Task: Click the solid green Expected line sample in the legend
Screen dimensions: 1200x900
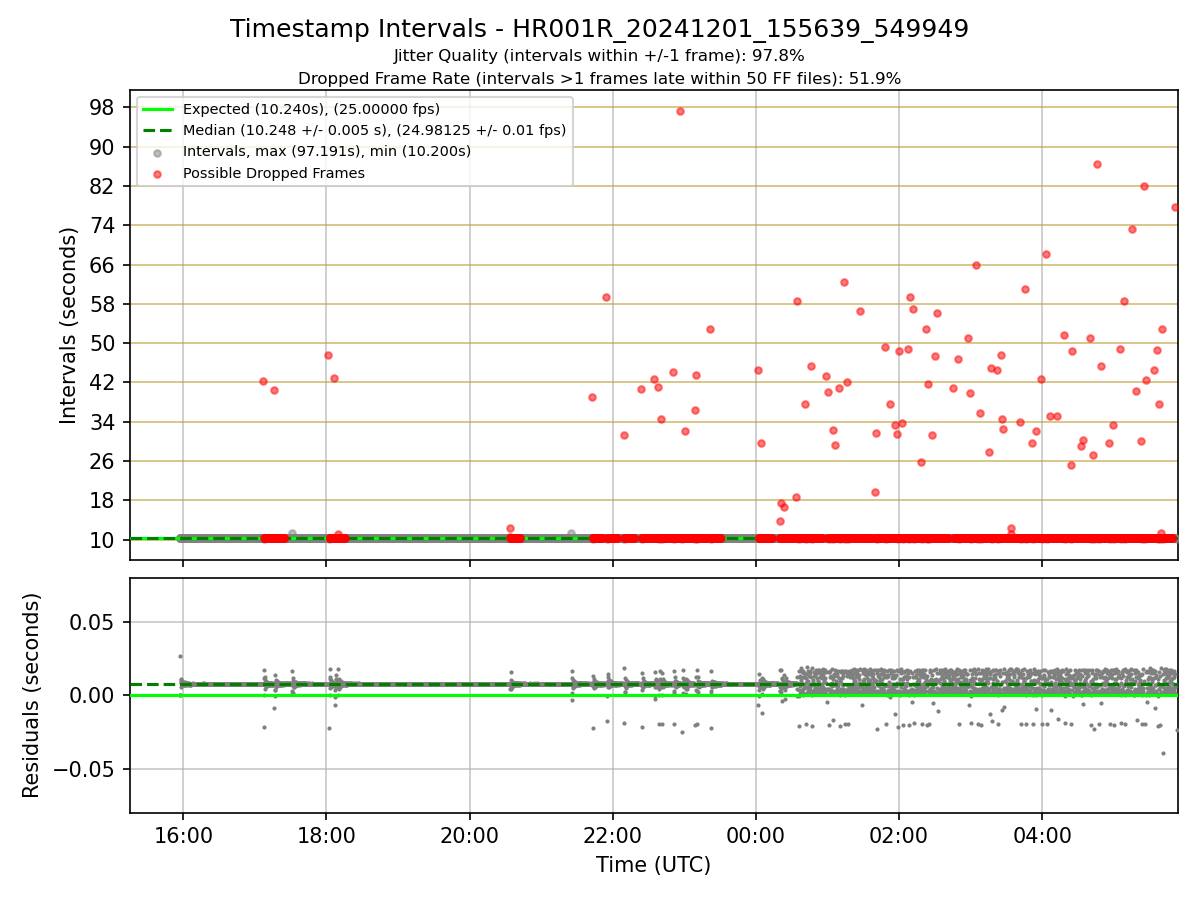Action: [158, 109]
